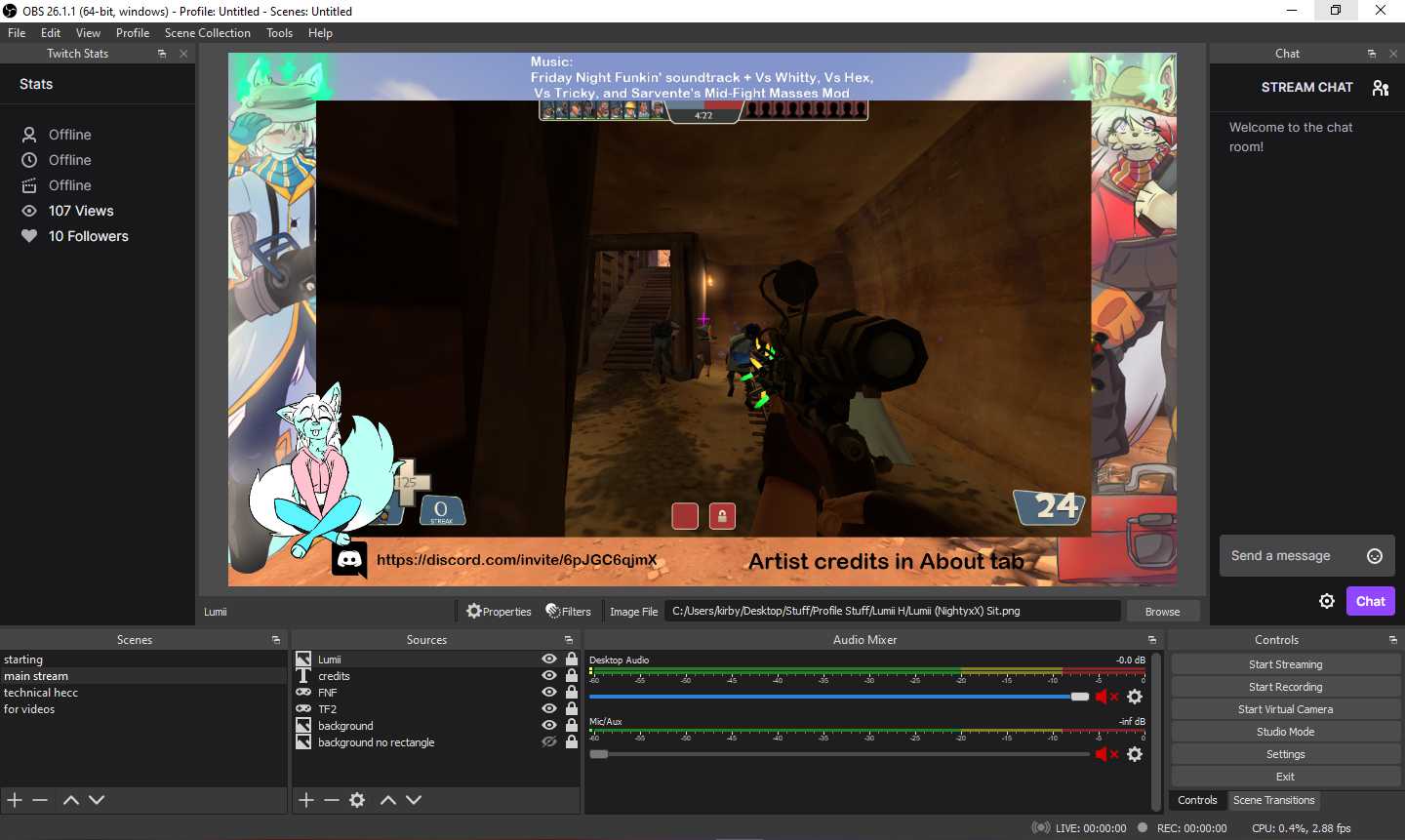
Task: Close the Twitch Stats dock
Action: (x=183, y=54)
